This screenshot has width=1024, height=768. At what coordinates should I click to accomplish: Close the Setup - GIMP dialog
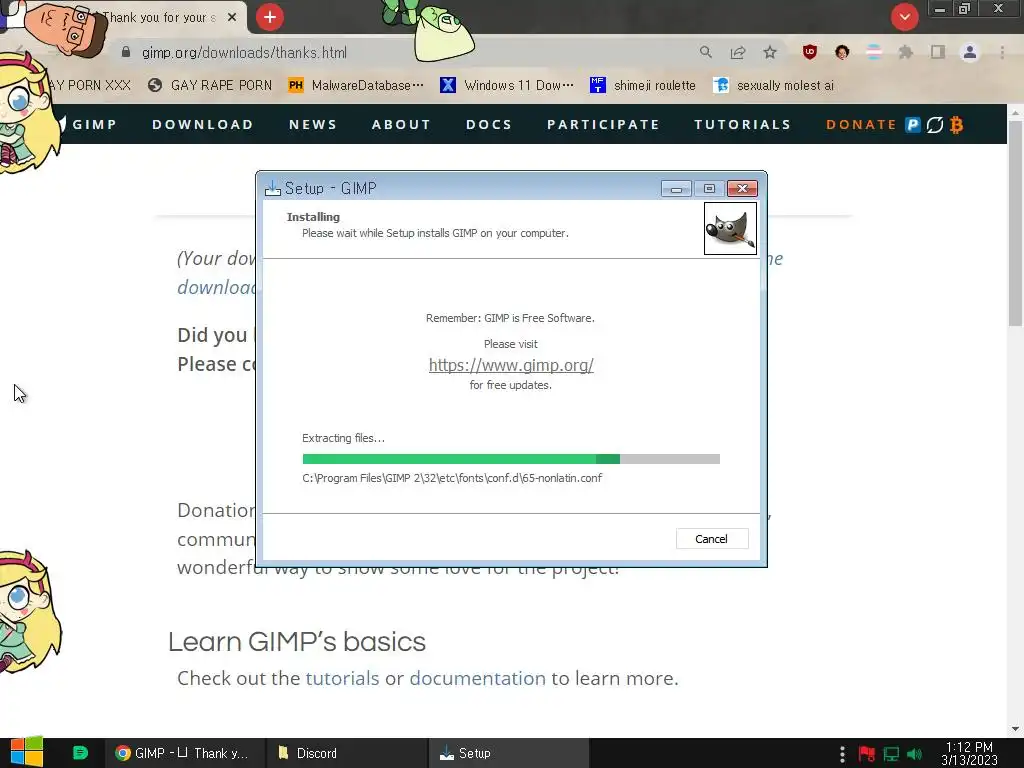pos(743,189)
